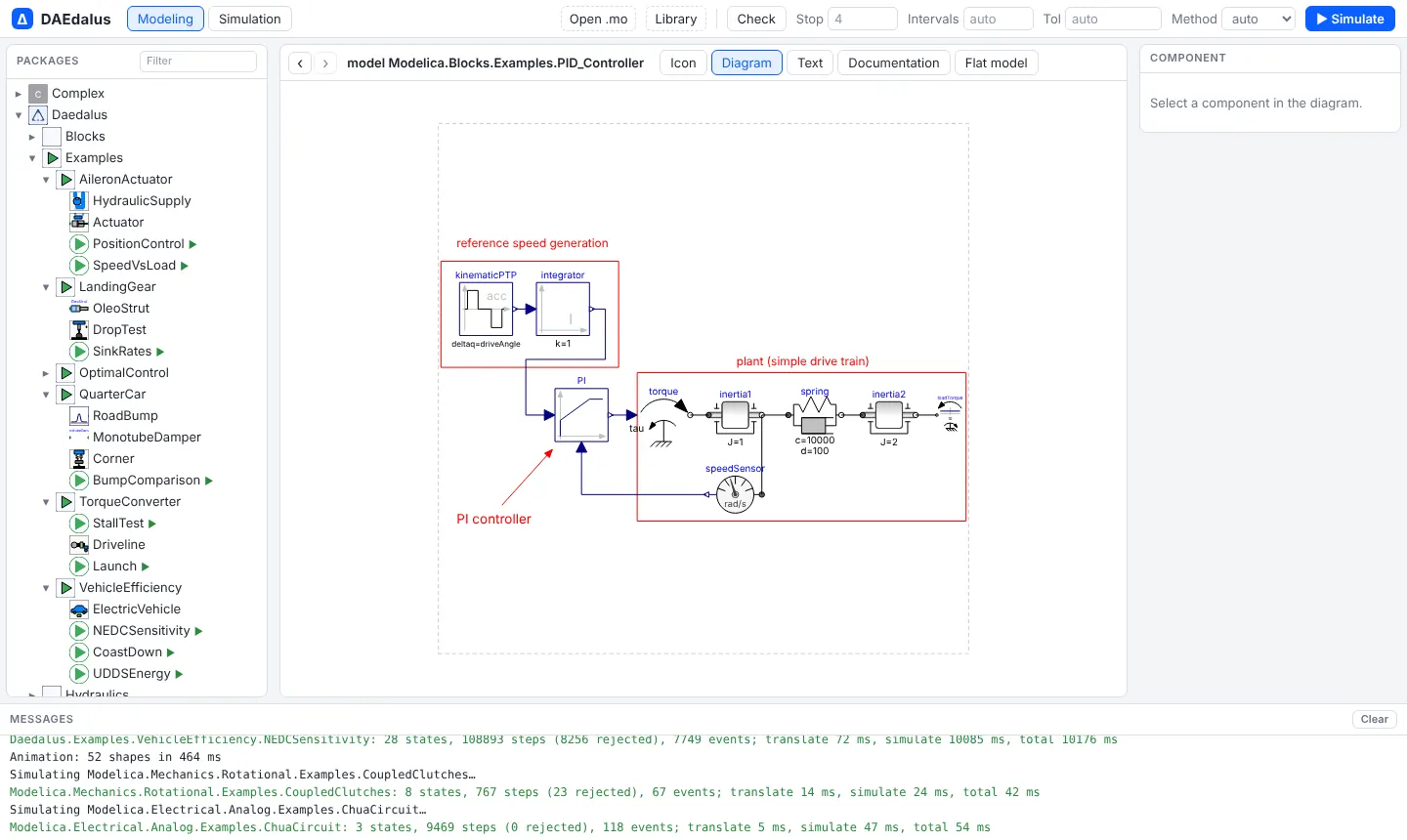
Task: Click the Open .mo button
Action: (x=598, y=19)
